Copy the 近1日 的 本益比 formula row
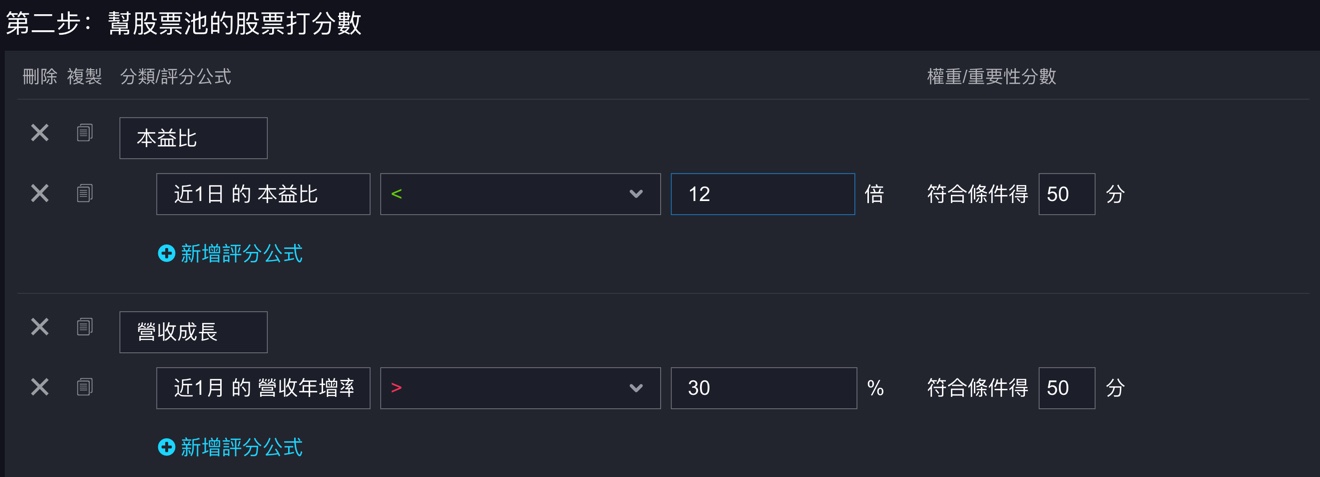The image size is (1320, 477). [85, 193]
